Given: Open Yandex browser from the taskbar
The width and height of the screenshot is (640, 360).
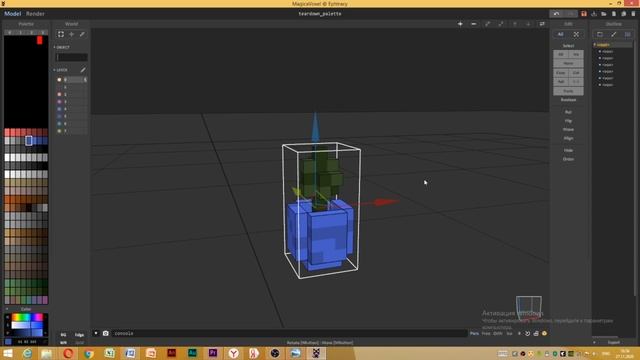Looking at the screenshot, I should click(233, 353).
